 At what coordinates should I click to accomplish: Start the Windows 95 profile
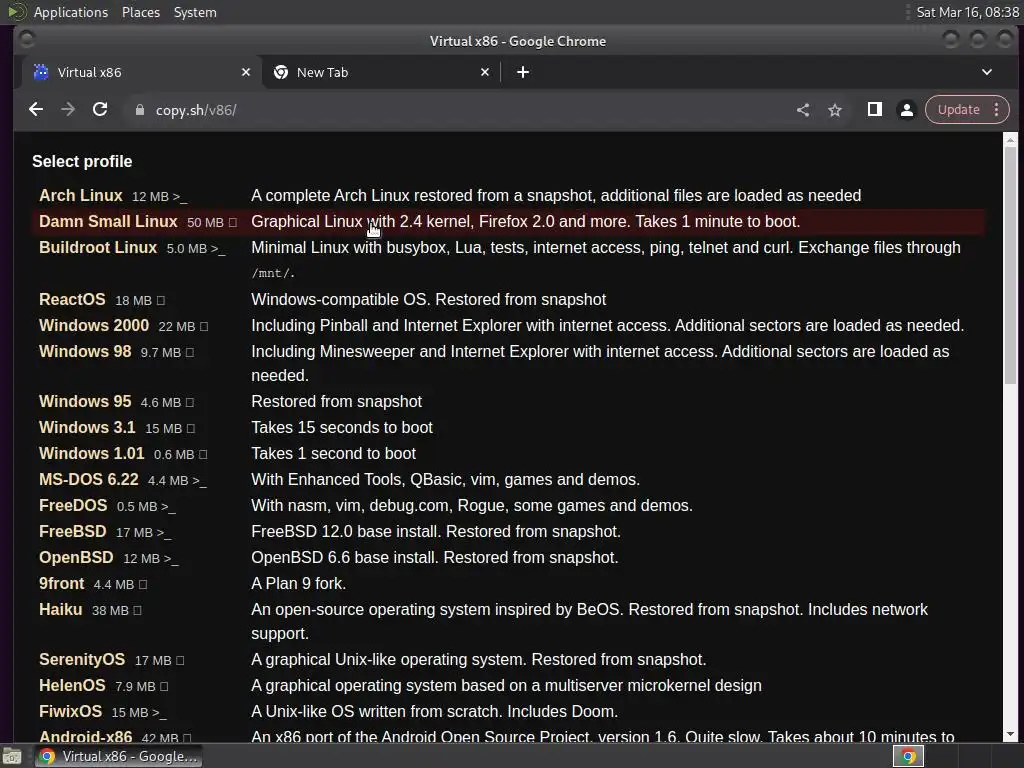pos(85,401)
